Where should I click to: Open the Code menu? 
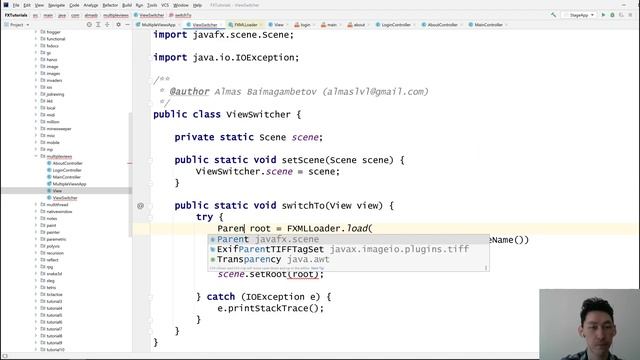74,5
